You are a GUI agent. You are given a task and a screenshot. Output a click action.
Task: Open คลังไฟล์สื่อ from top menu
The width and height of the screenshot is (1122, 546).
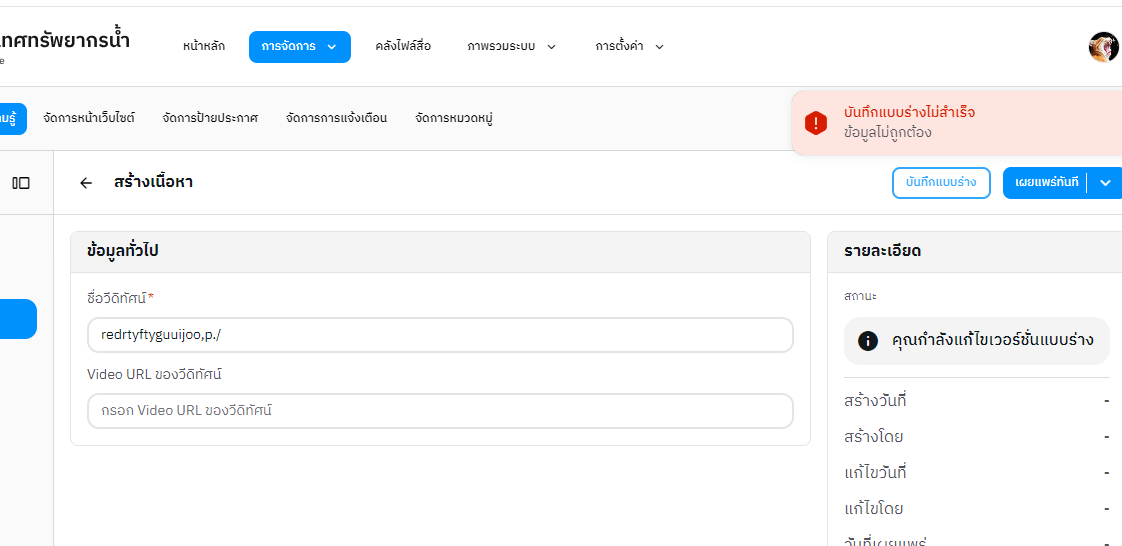pos(403,47)
